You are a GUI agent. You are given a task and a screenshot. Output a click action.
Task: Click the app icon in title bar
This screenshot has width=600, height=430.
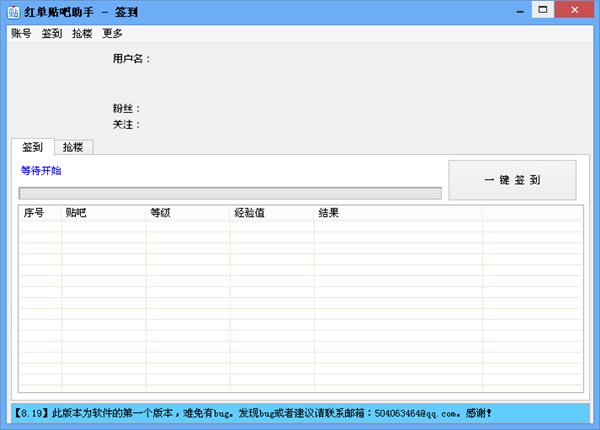[14, 12]
